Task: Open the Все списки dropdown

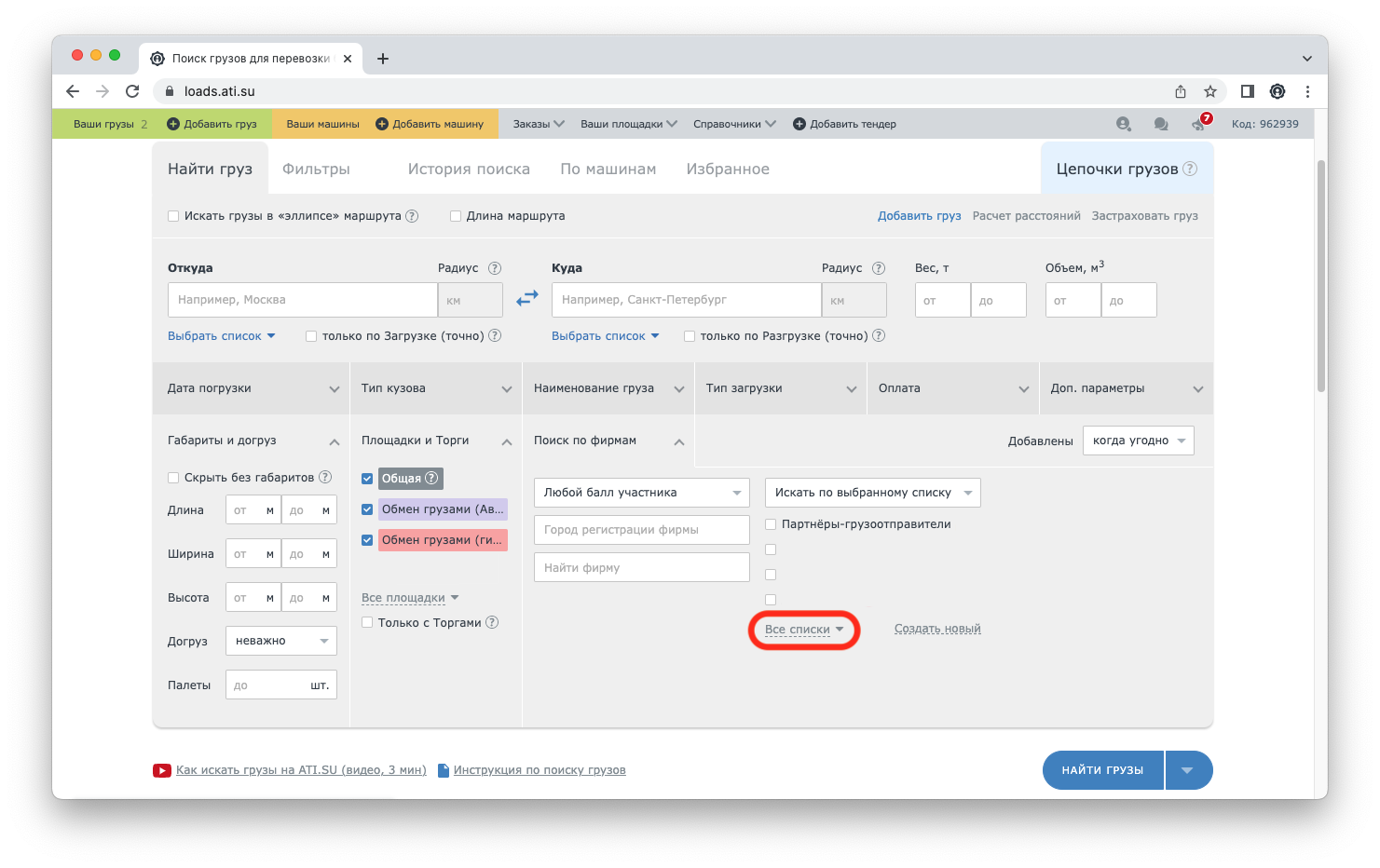Action: pos(804,630)
